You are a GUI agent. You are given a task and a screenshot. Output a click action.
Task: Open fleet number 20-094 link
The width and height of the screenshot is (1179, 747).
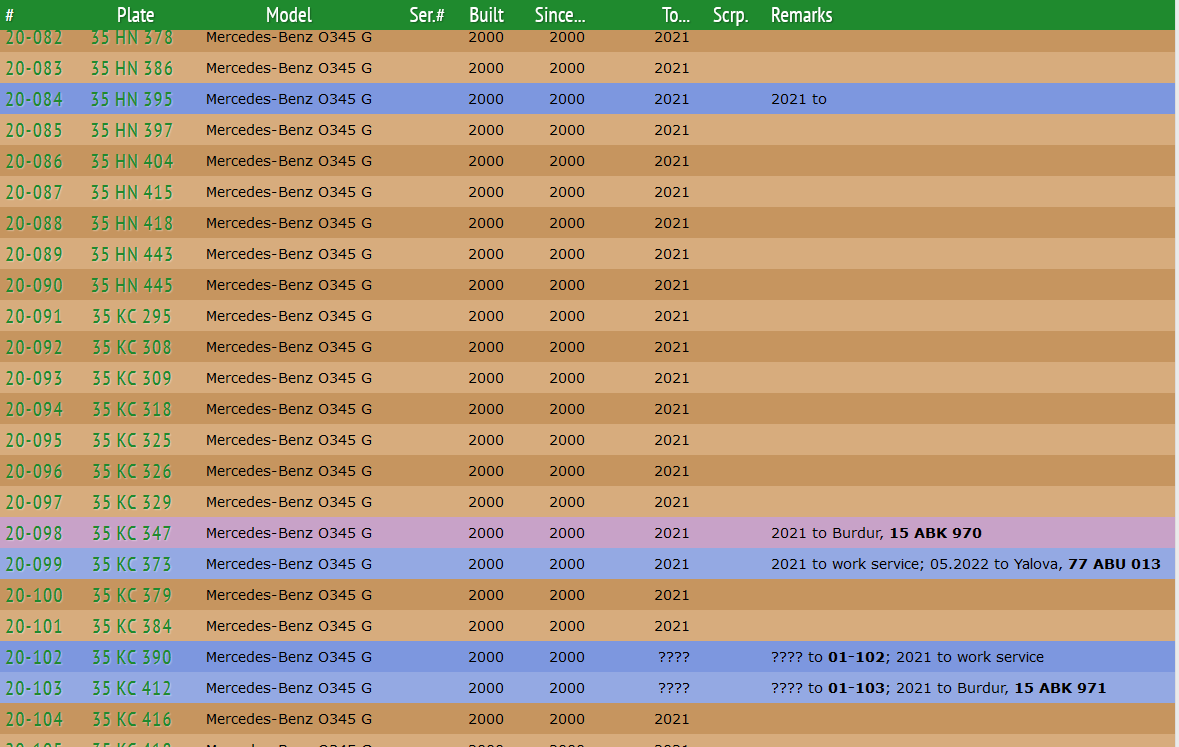(34, 409)
